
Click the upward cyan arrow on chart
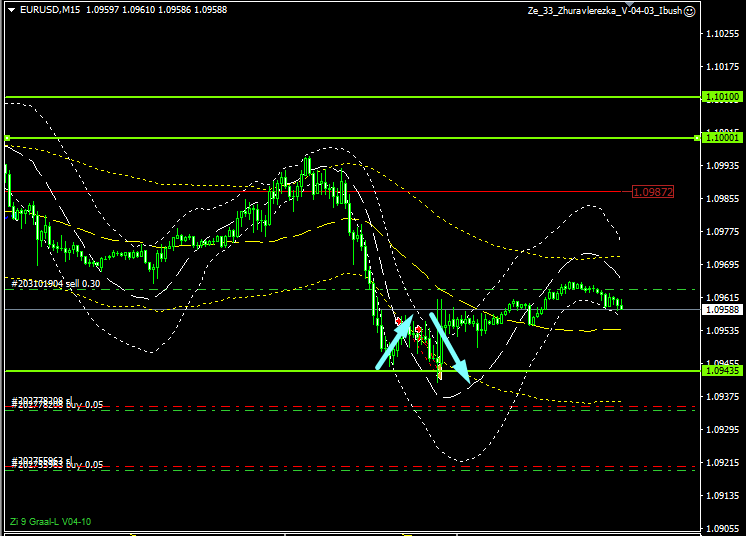pos(396,341)
